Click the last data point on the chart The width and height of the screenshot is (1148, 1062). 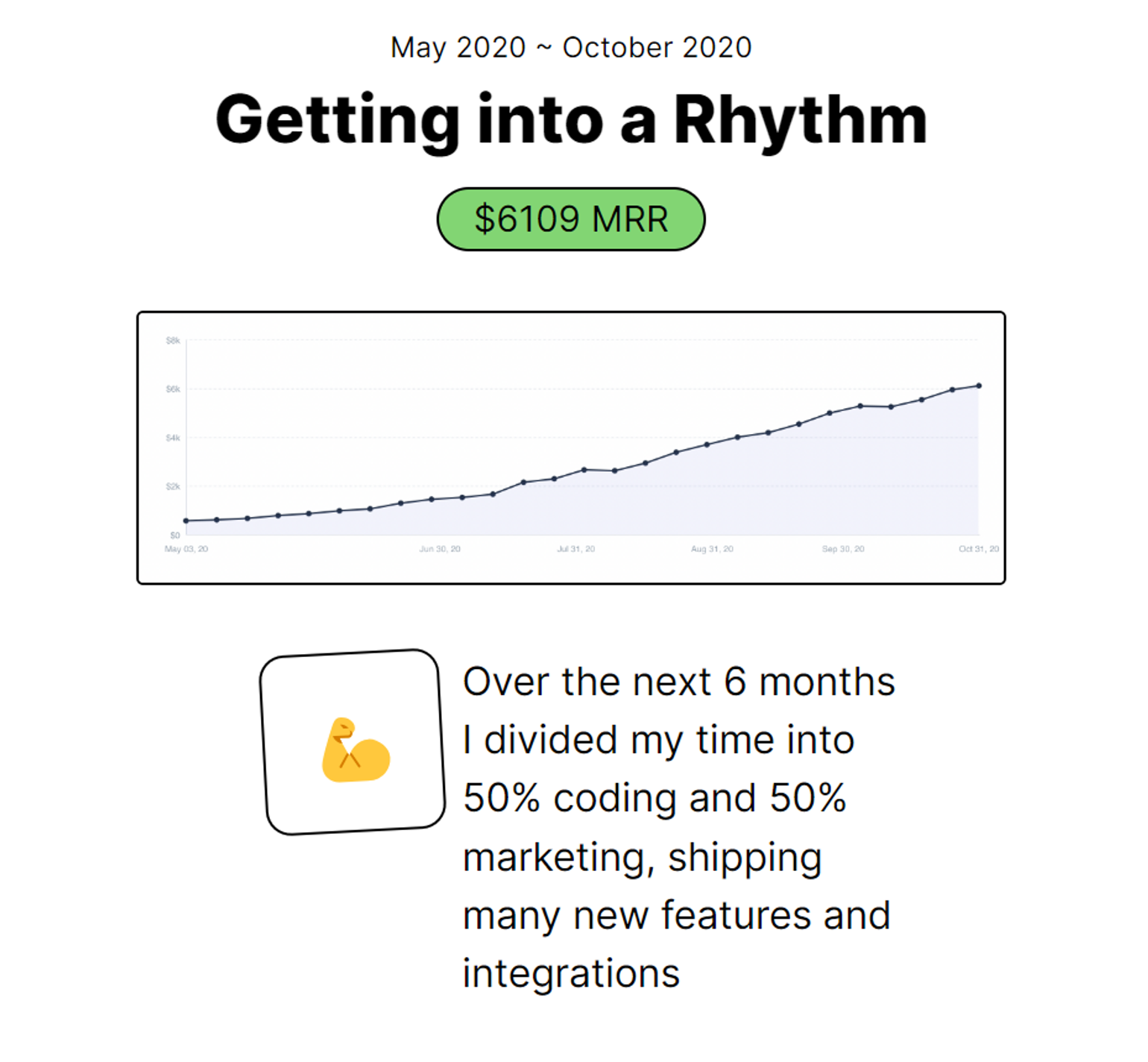pyautogui.click(x=979, y=386)
